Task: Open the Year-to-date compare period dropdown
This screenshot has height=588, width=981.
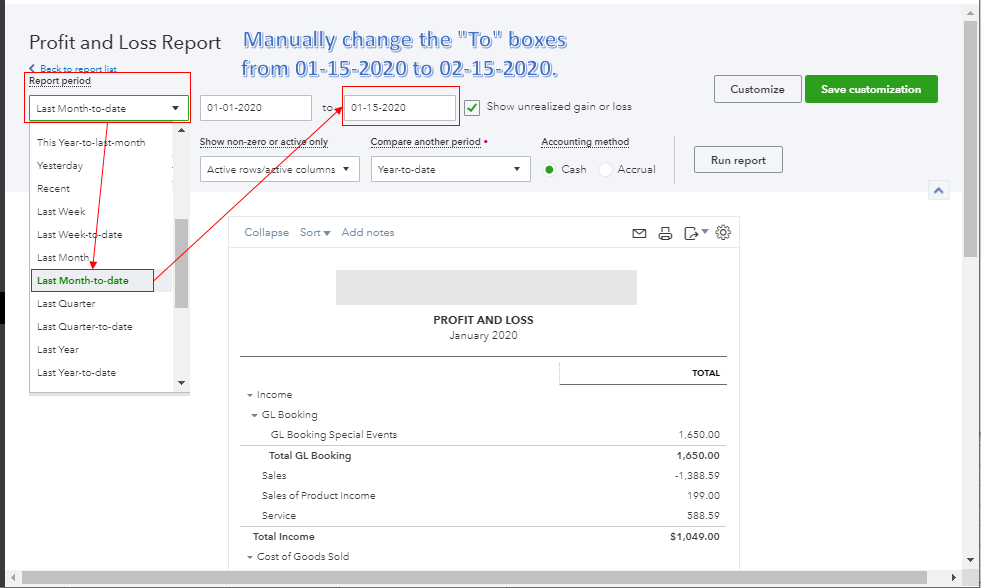Action: (x=450, y=170)
